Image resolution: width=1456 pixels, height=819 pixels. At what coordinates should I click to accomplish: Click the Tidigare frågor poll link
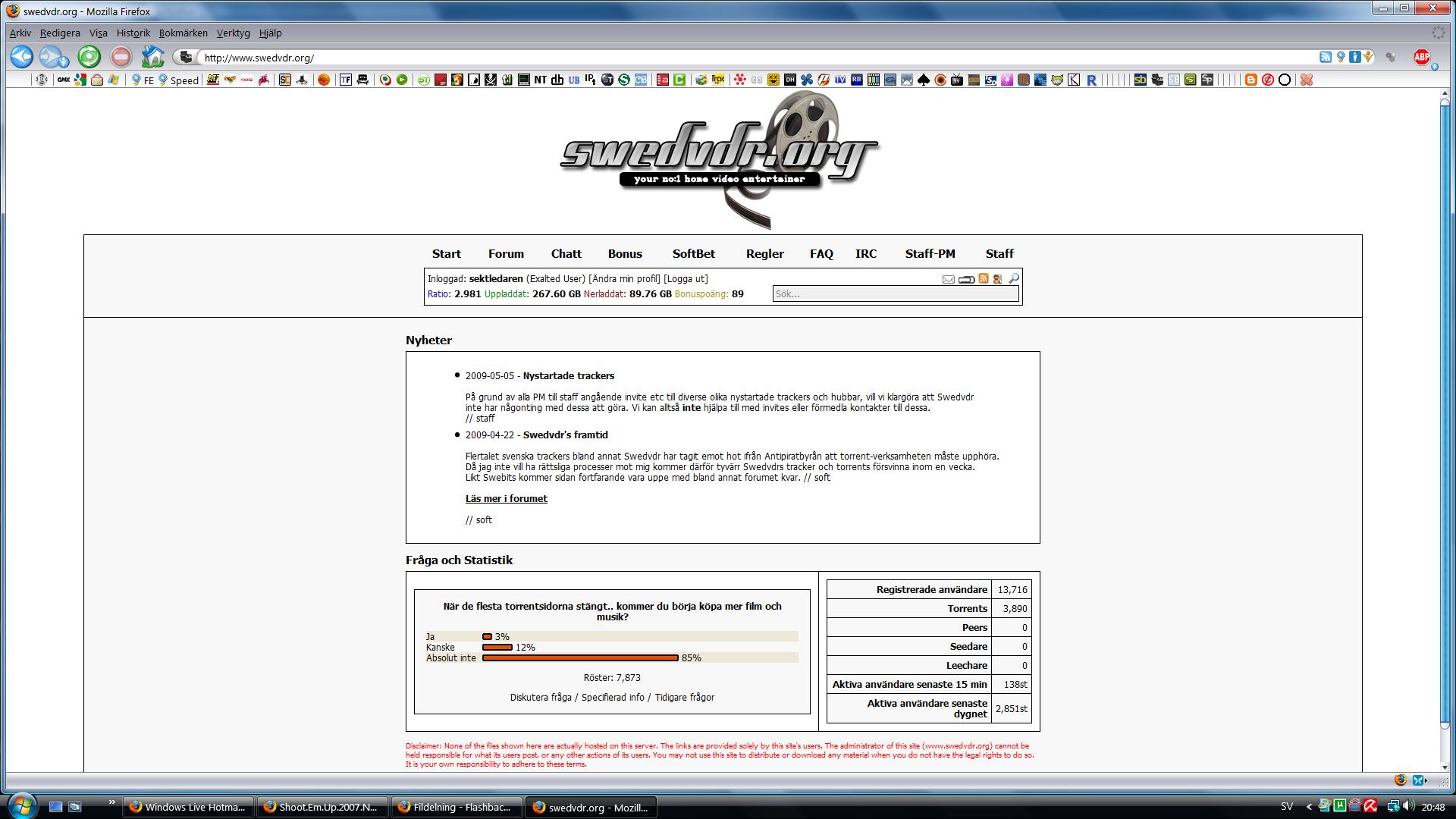point(684,697)
